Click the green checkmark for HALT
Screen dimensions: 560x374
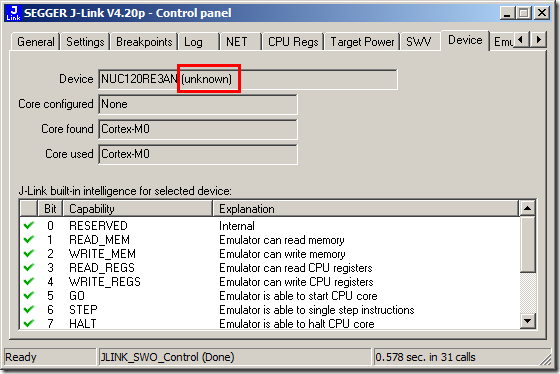[29, 323]
